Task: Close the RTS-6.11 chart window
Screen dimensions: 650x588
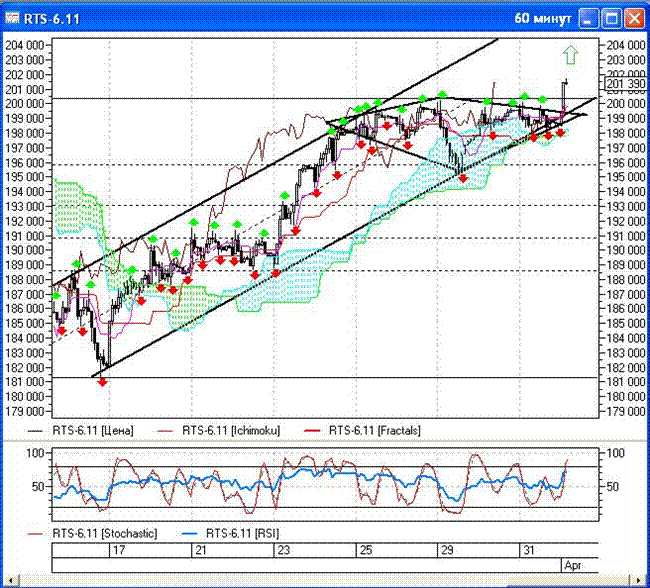Action: [634, 19]
